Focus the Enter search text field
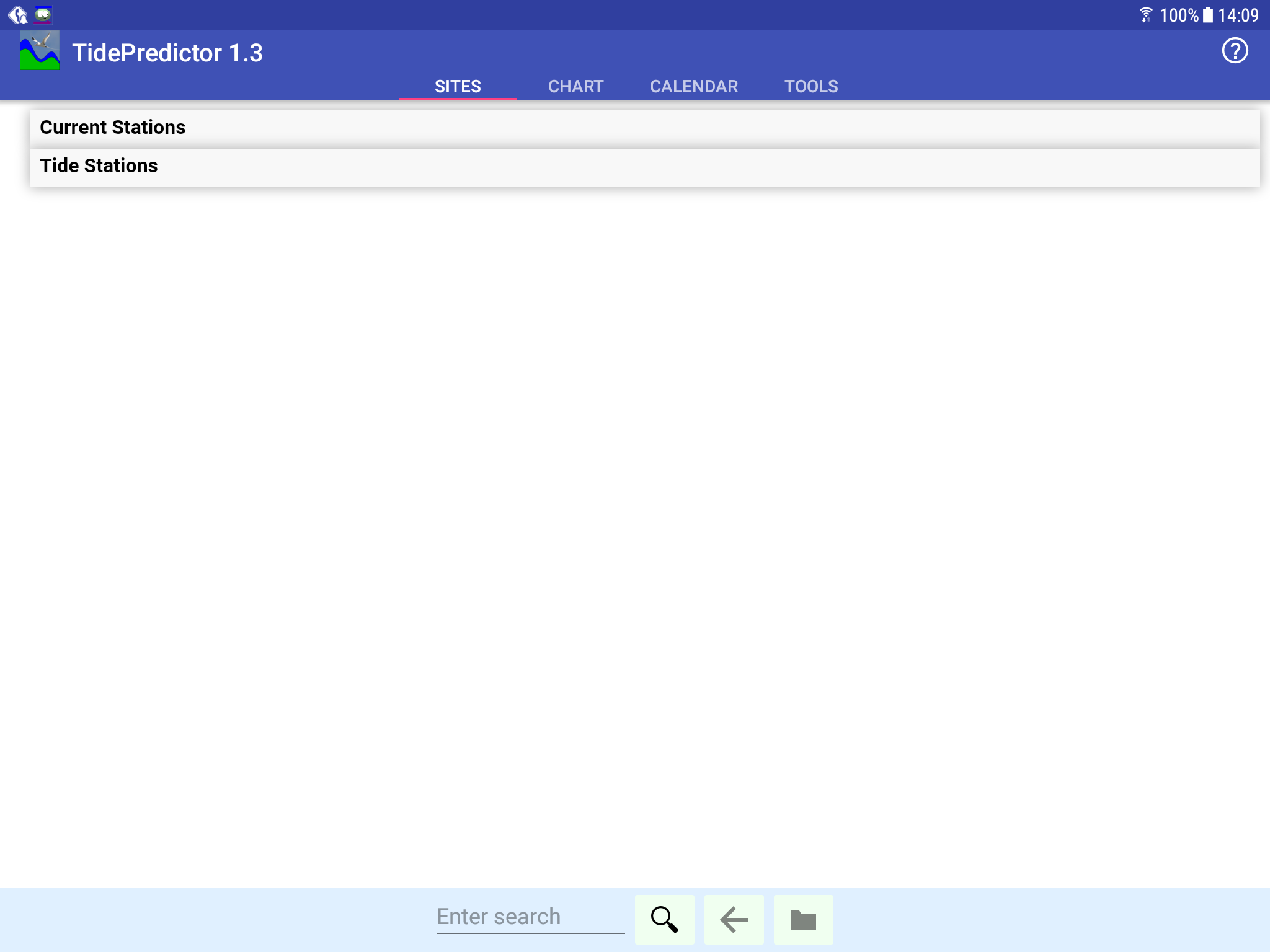1270x952 pixels. [530, 917]
